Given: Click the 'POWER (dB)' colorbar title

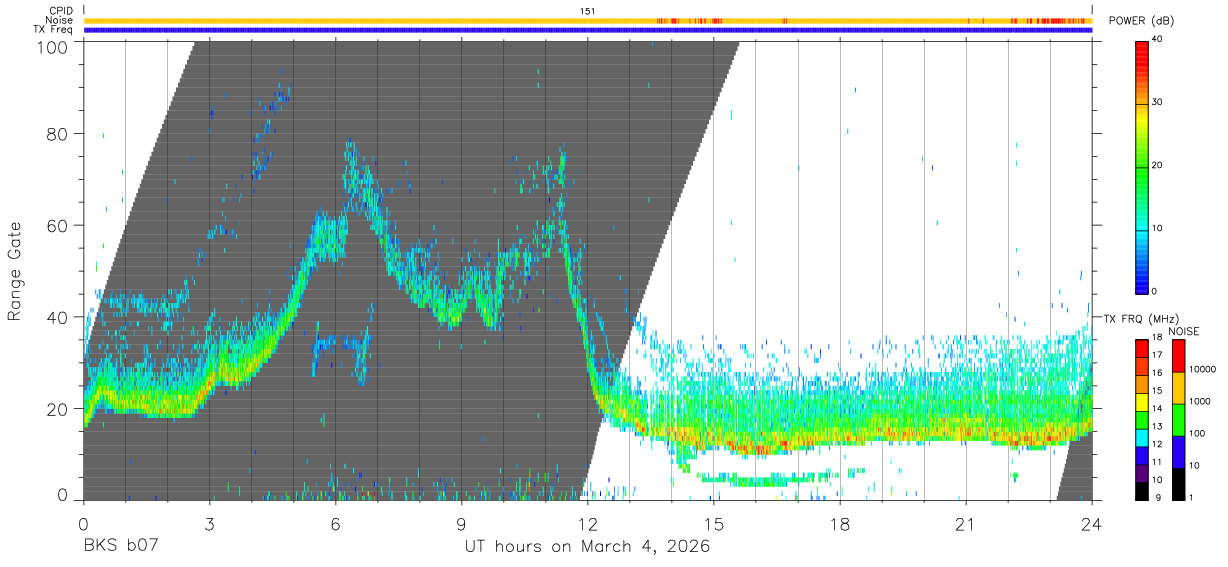Looking at the screenshot, I should (x=1141, y=21).
